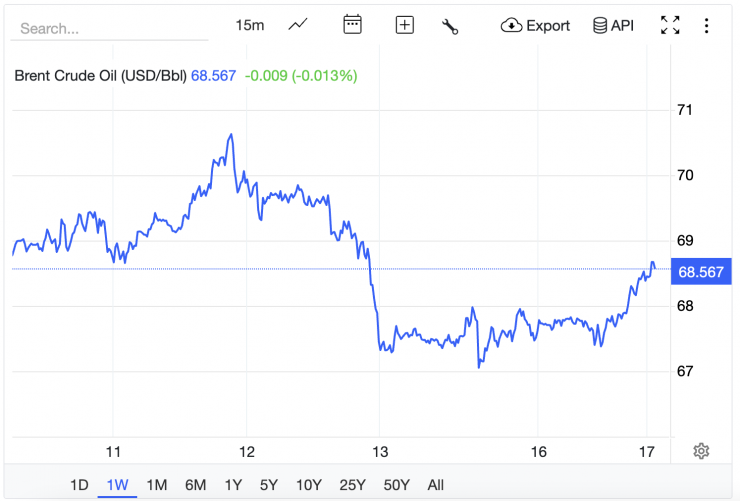Show All available history
740x501 pixels.
click(x=436, y=485)
